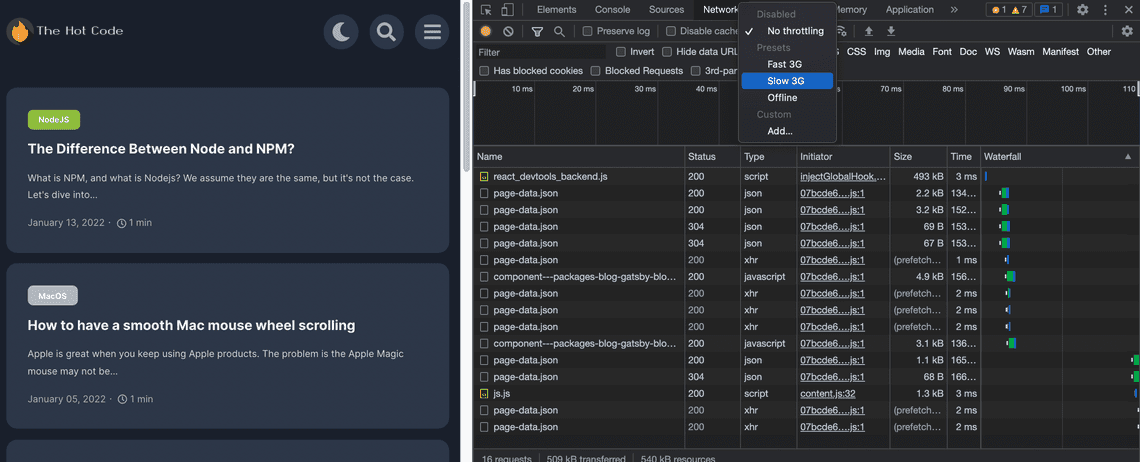This screenshot has height=462, width=1140.
Task: Check the 3rd-party requests checkbox
Action: click(x=696, y=71)
